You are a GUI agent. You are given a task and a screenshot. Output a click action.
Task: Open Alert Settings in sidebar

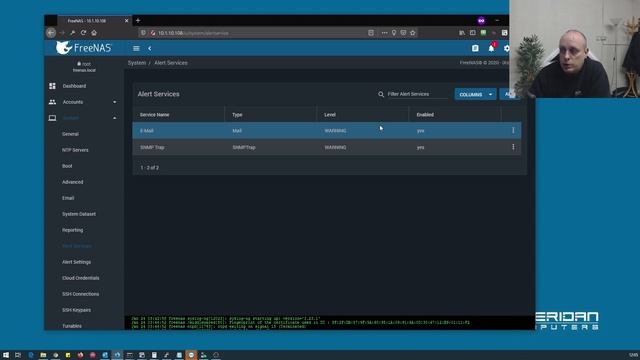click(76, 262)
